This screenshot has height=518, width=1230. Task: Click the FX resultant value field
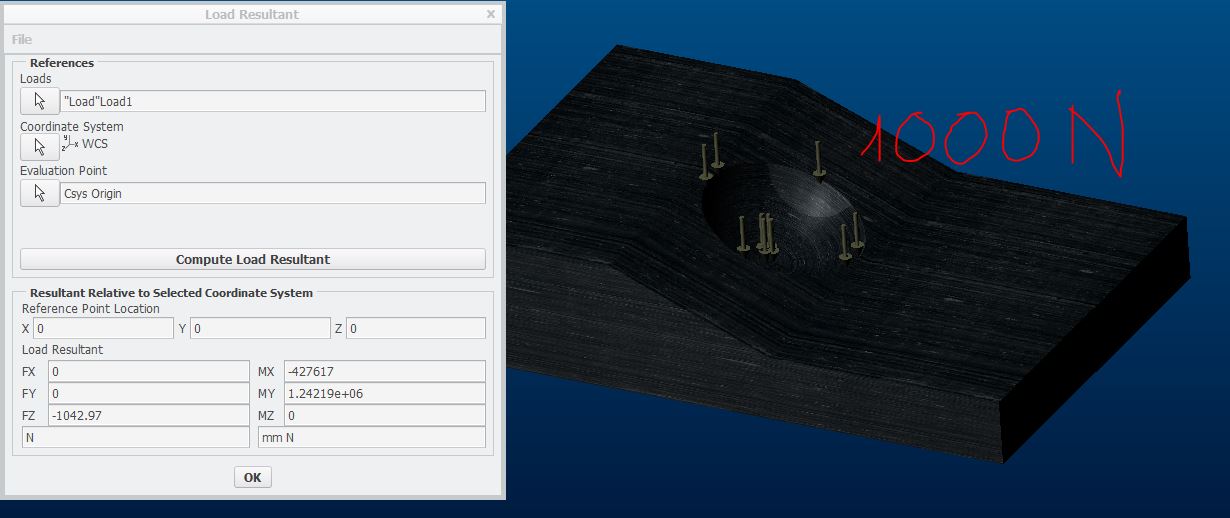pyautogui.click(x=149, y=371)
